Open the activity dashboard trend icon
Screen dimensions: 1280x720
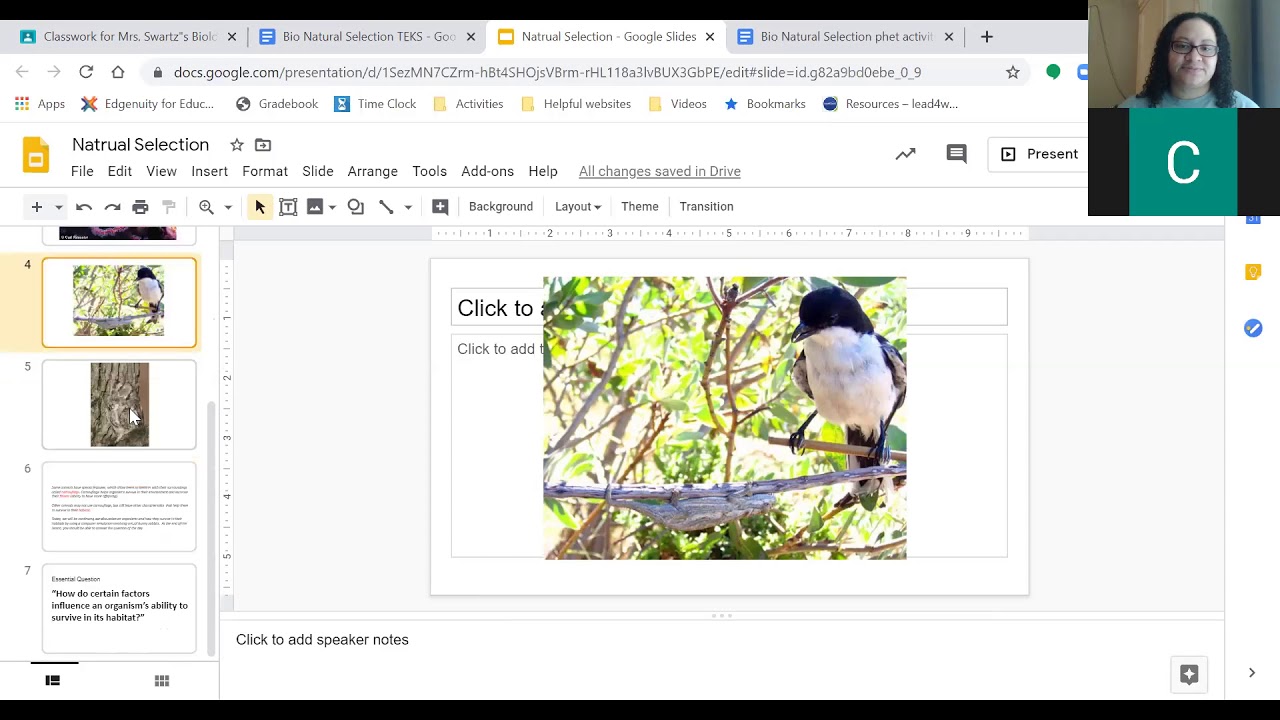pyautogui.click(x=906, y=154)
